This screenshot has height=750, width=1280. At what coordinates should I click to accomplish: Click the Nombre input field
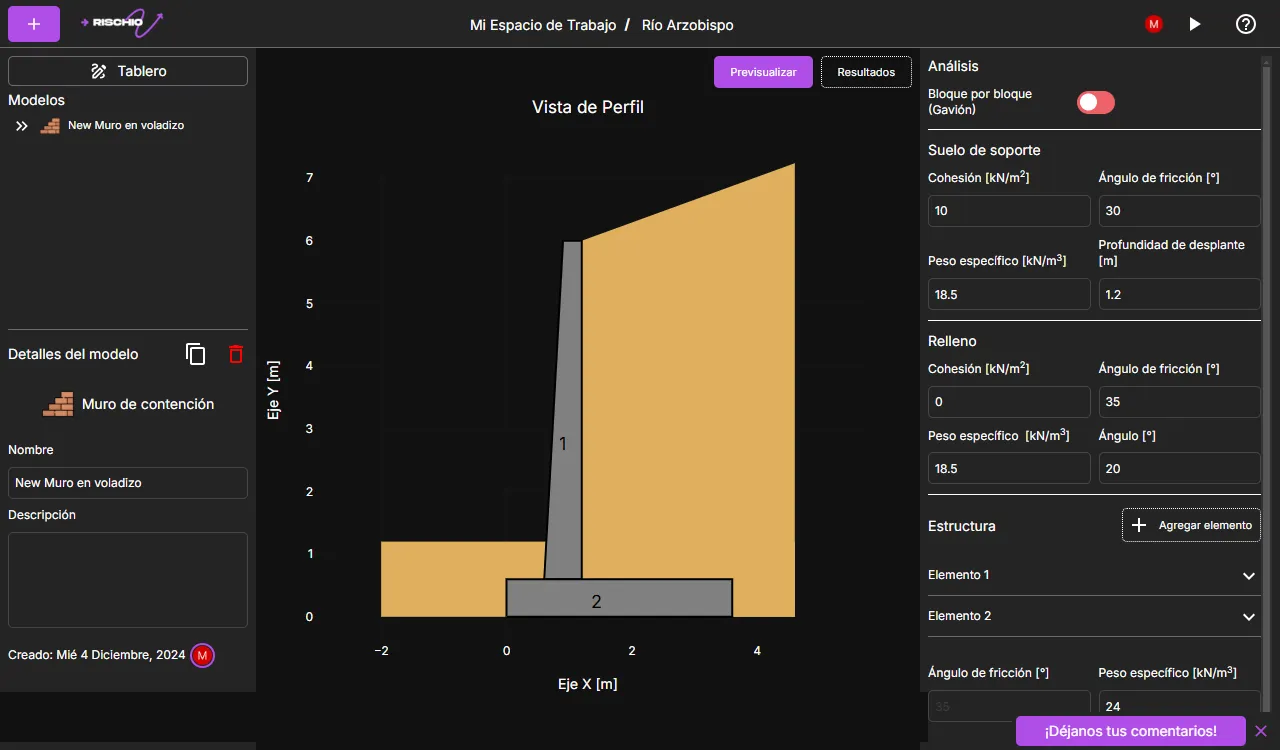[x=128, y=483]
